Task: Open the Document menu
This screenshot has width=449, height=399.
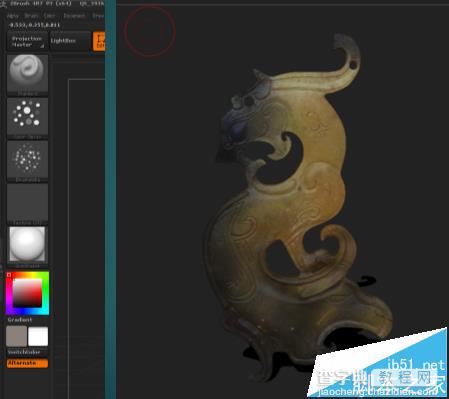Action: click(74, 16)
